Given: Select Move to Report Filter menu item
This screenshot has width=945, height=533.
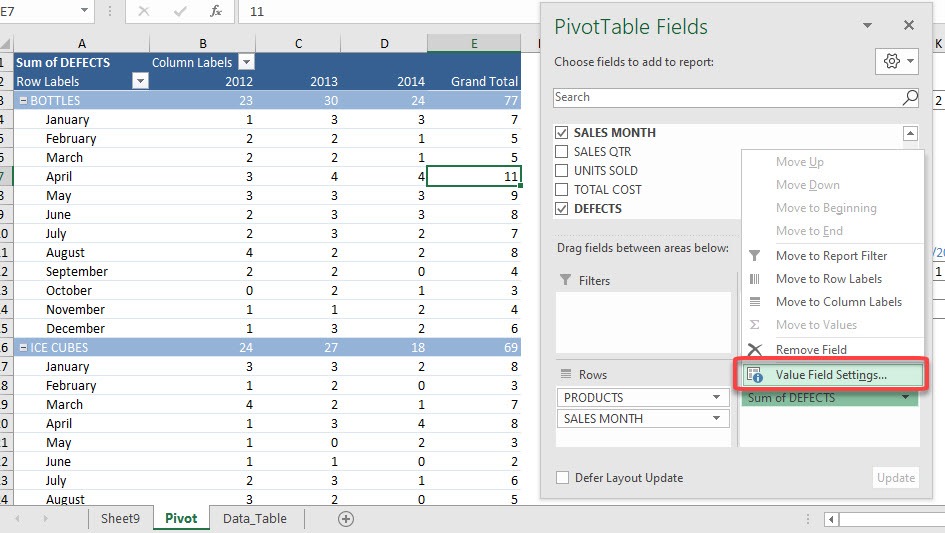Looking at the screenshot, I should (832, 256).
